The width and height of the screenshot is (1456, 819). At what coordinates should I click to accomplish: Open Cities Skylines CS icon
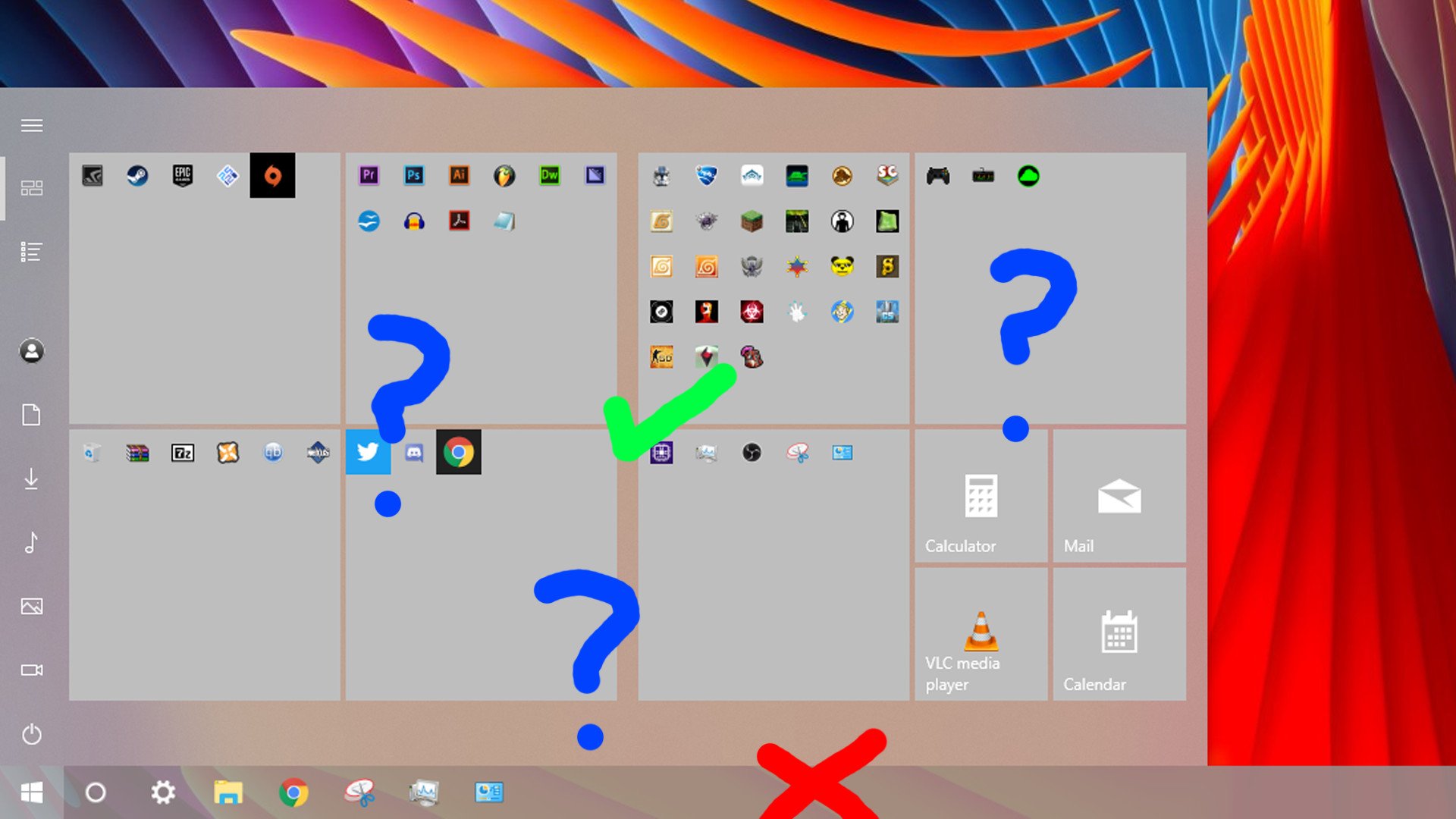[887, 312]
